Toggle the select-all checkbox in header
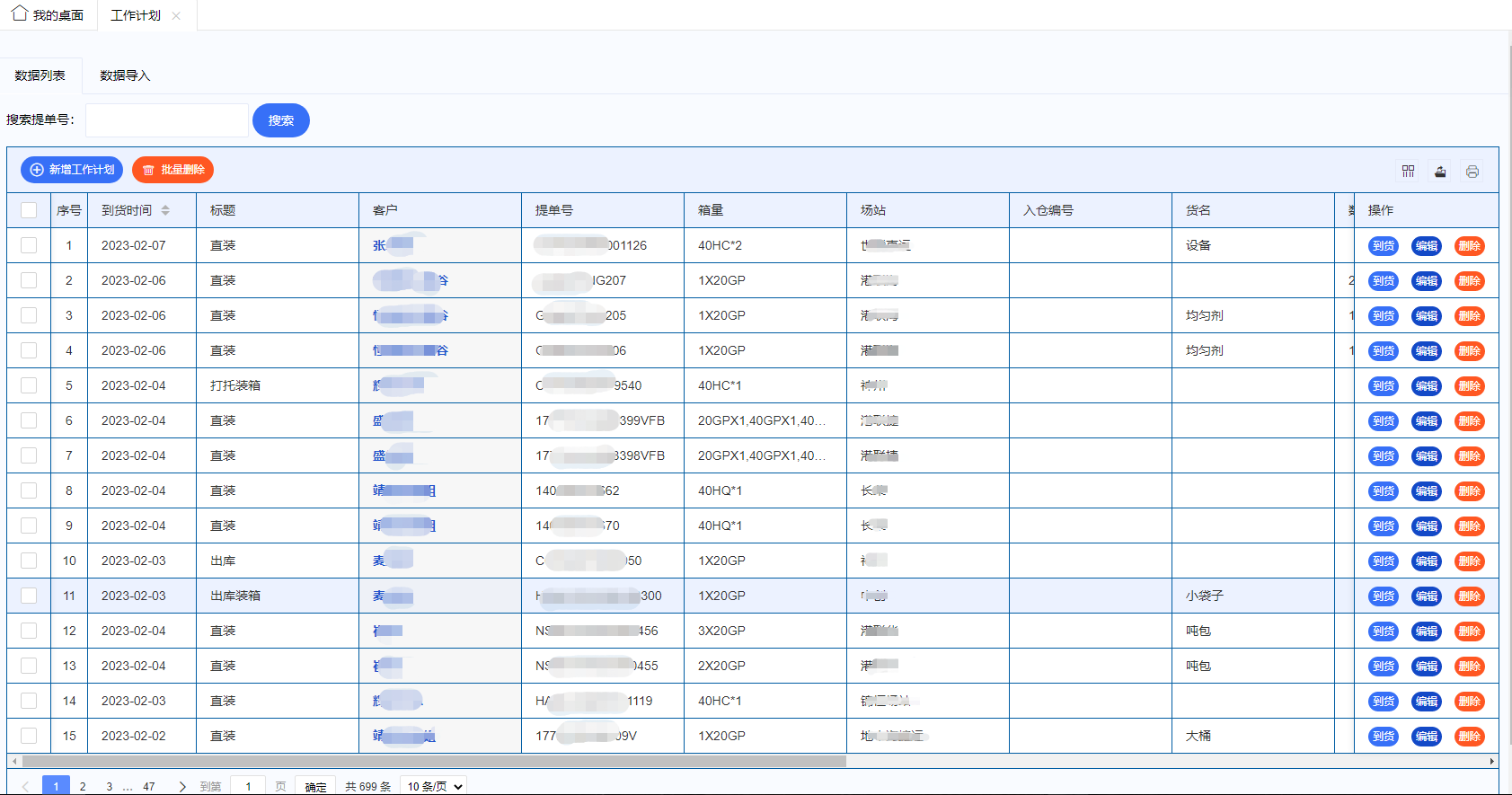 tap(29, 210)
